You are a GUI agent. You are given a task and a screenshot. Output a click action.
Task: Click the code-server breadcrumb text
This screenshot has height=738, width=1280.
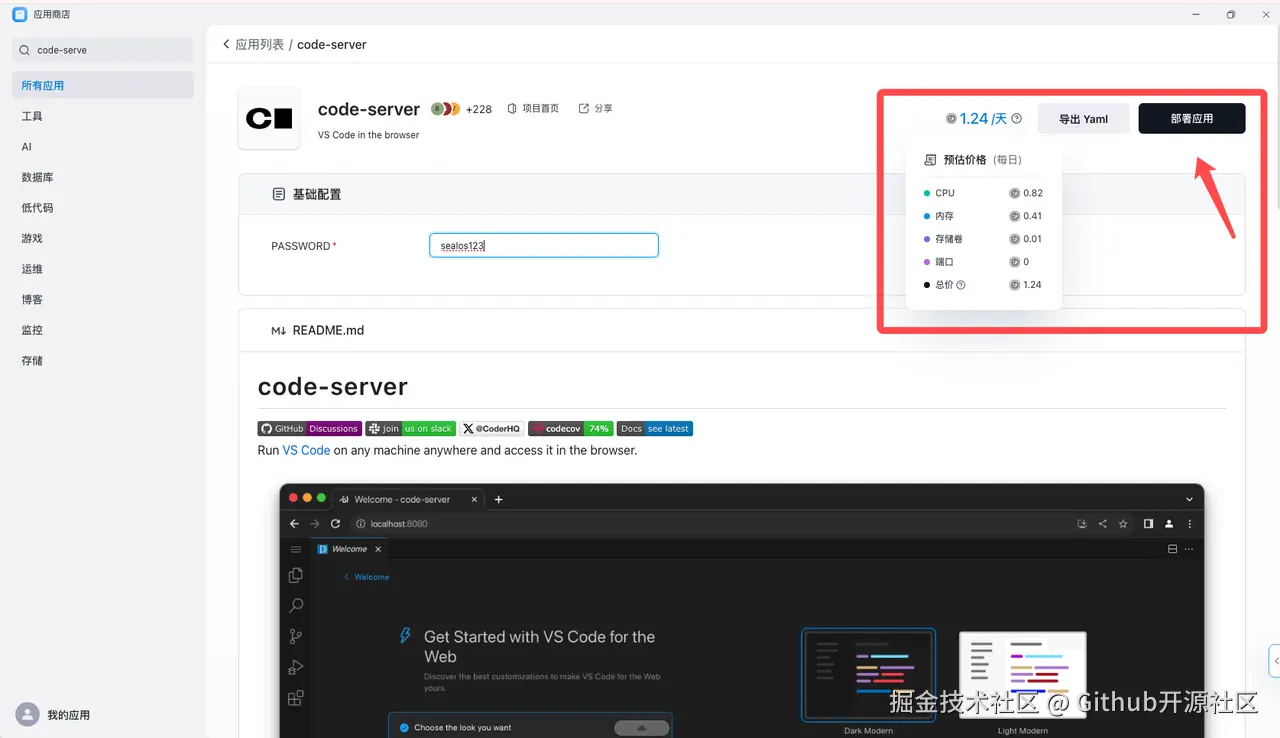[332, 44]
